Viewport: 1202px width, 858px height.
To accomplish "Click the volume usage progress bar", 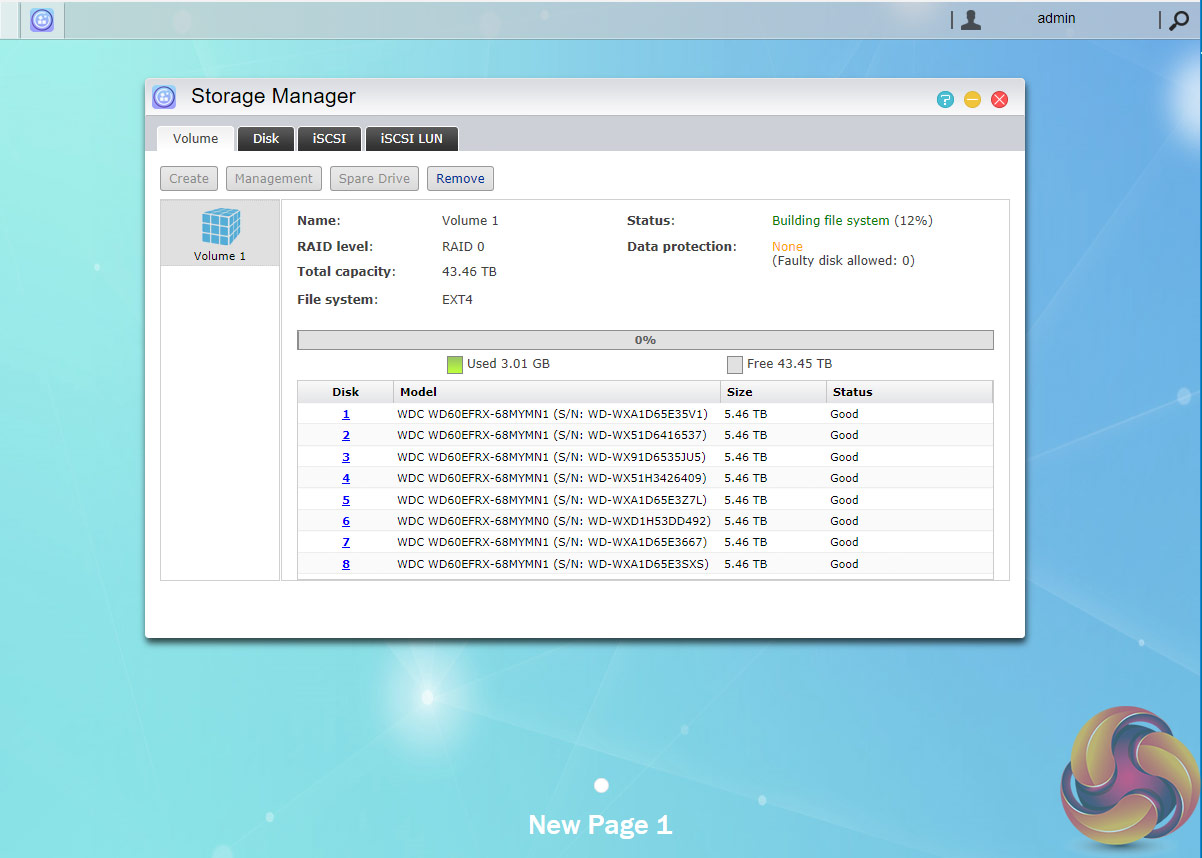I will [x=645, y=340].
